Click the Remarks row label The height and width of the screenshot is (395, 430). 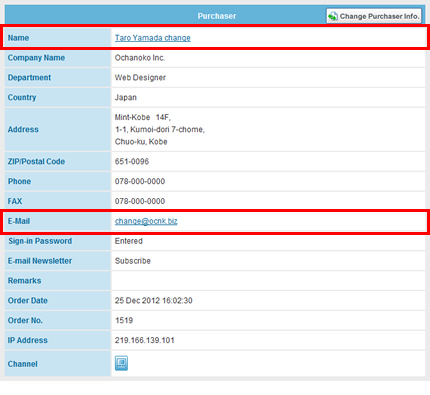point(24,281)
